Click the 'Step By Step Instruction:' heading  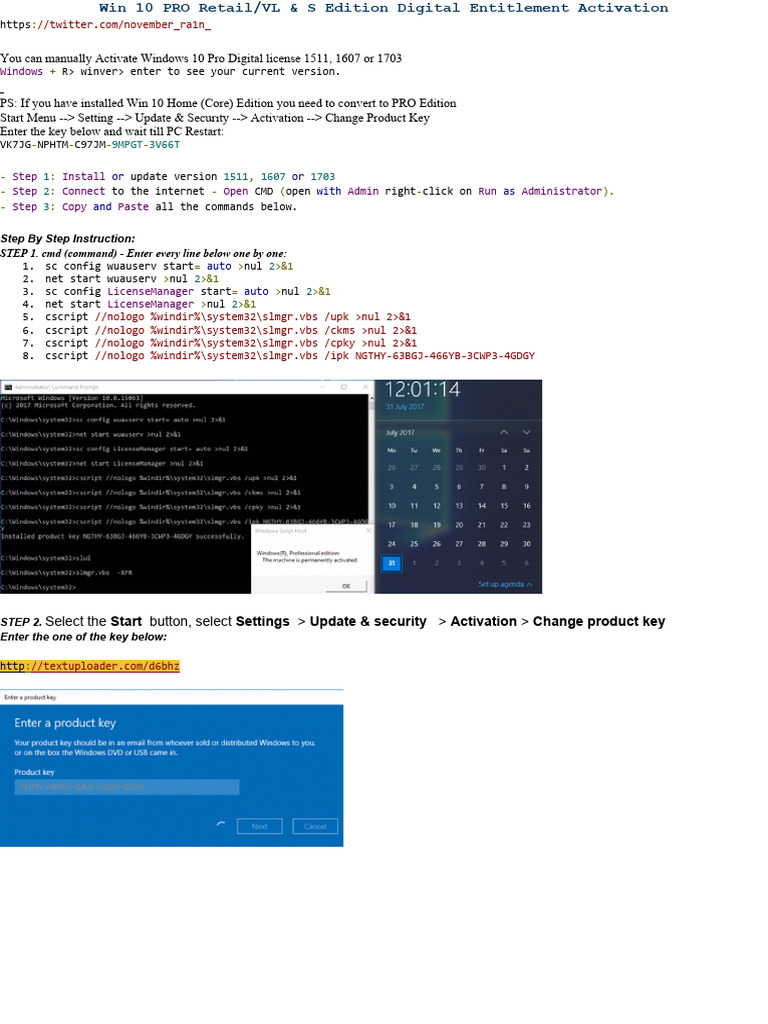68,238
